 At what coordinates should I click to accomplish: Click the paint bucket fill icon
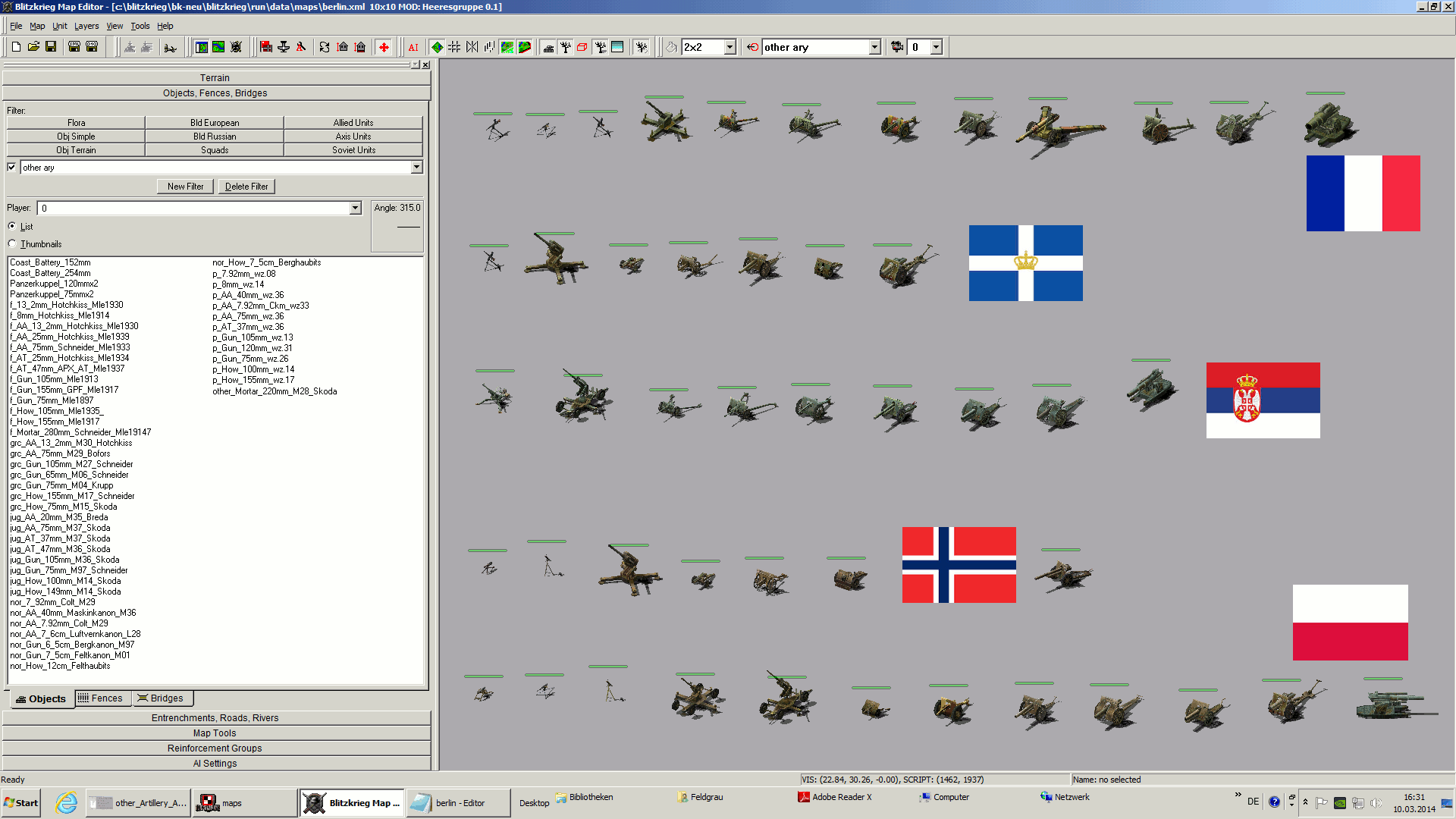(671, 47)
